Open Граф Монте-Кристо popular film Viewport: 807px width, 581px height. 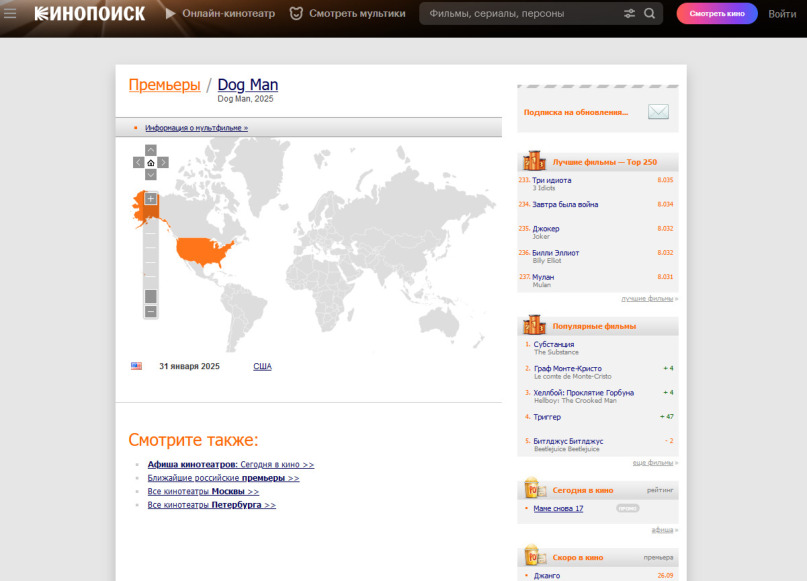tap(567, 368)
